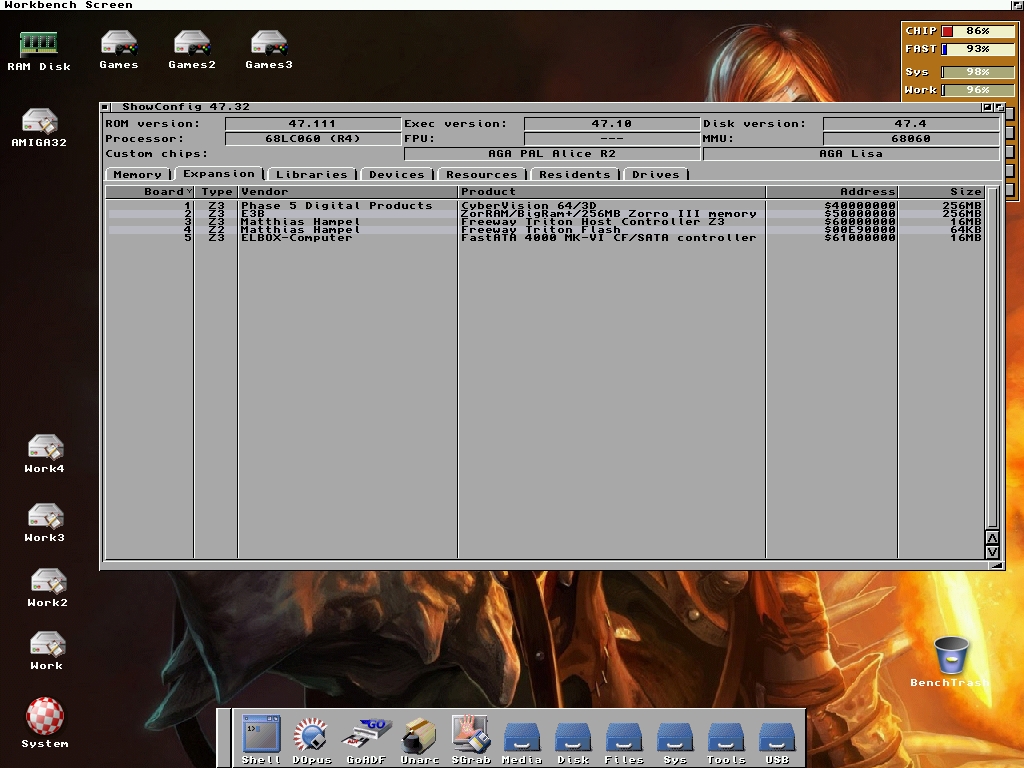
Task: Click the Product column header
Action: tap(612, 191)
